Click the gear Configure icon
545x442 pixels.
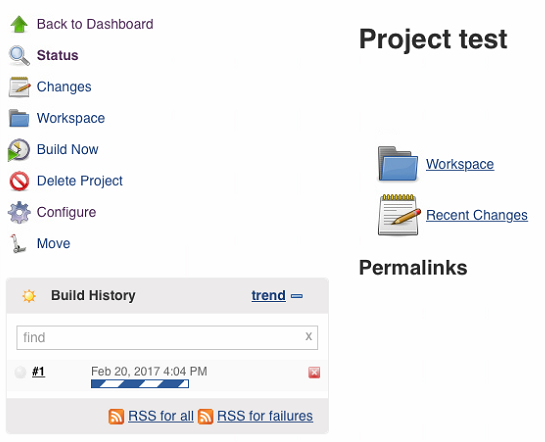point(19,212)
